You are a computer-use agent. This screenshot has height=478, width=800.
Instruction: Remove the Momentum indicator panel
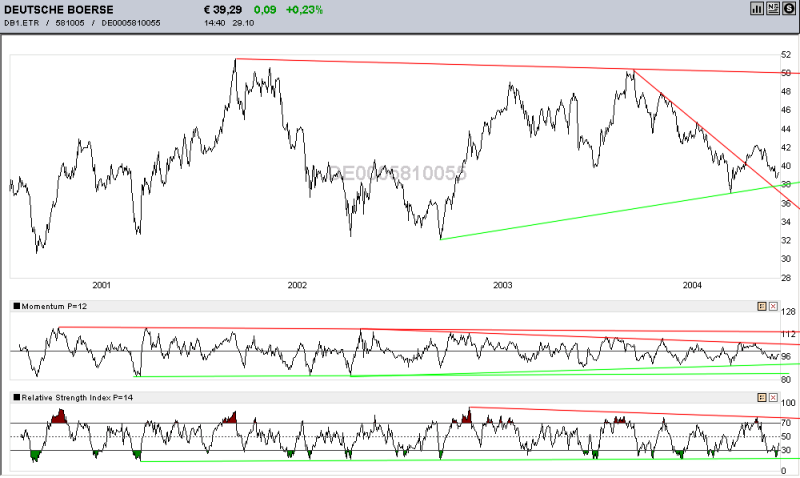point(773,306)
